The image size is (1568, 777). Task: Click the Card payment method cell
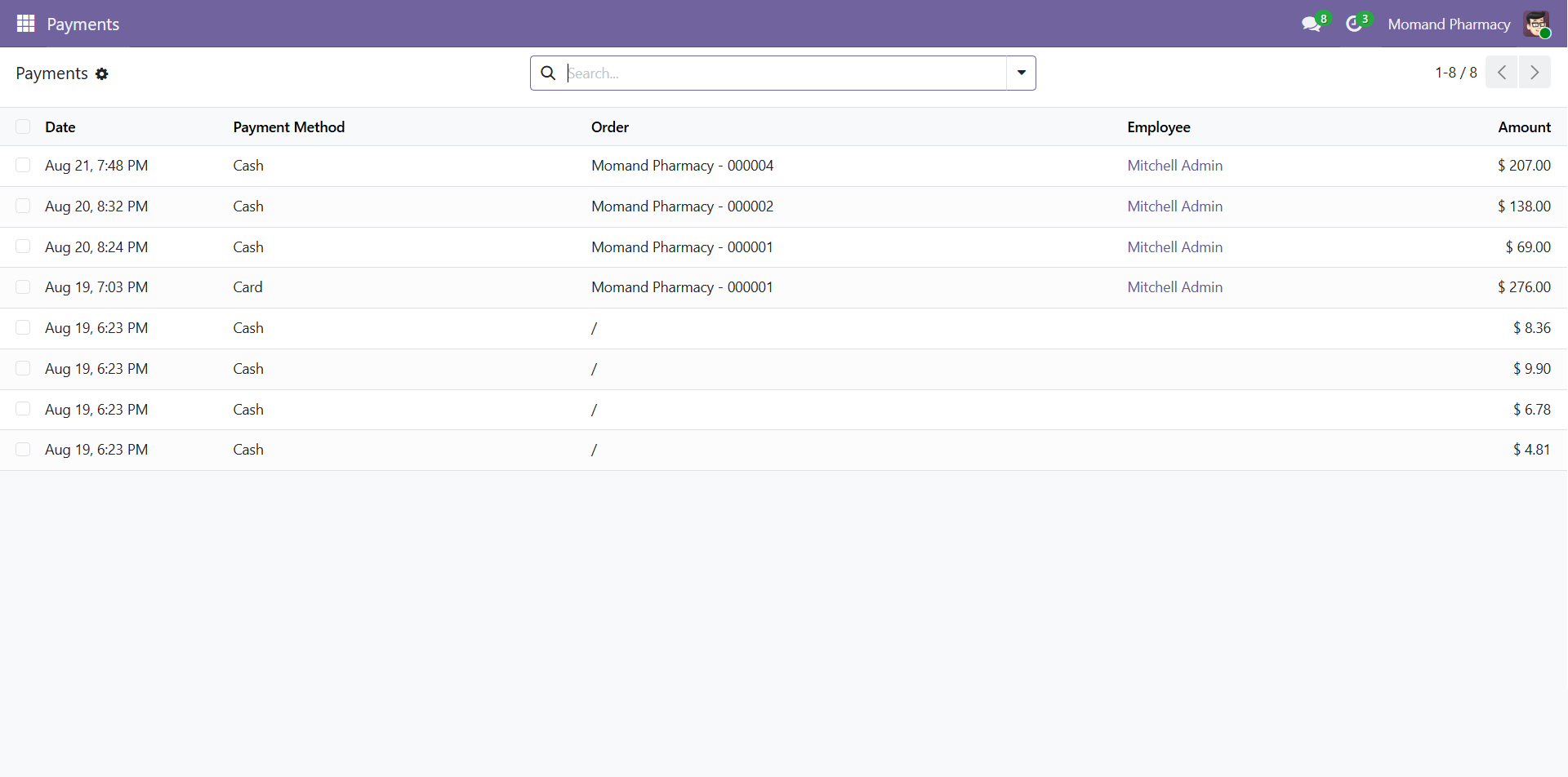click(247, 287)
